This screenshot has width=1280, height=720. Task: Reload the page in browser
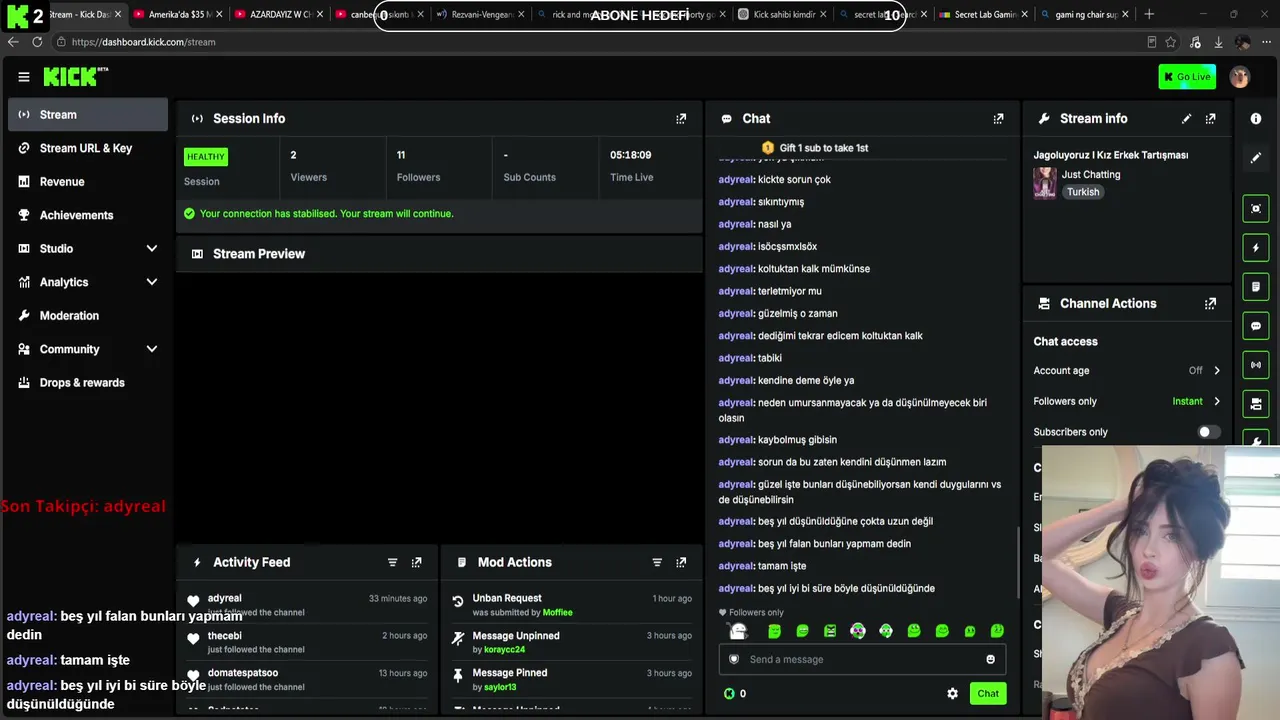(x=37, y=42)
